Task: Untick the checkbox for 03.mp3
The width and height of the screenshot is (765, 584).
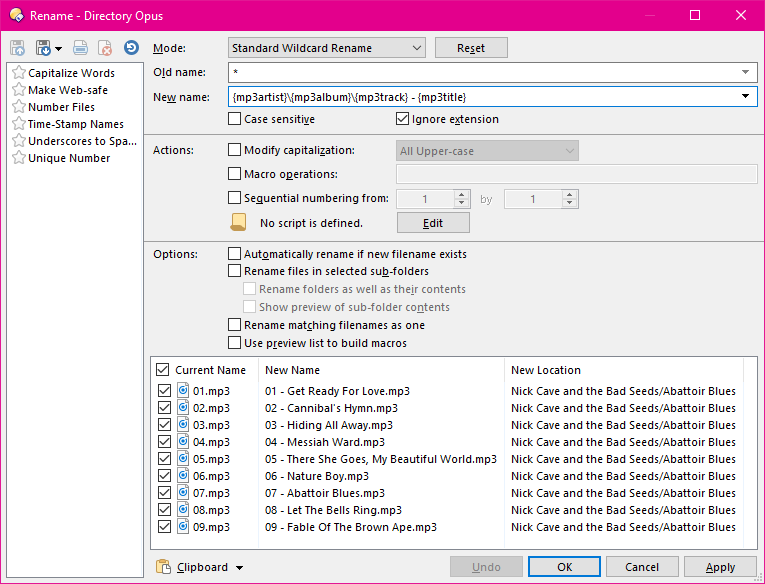Action: [164, 425]
